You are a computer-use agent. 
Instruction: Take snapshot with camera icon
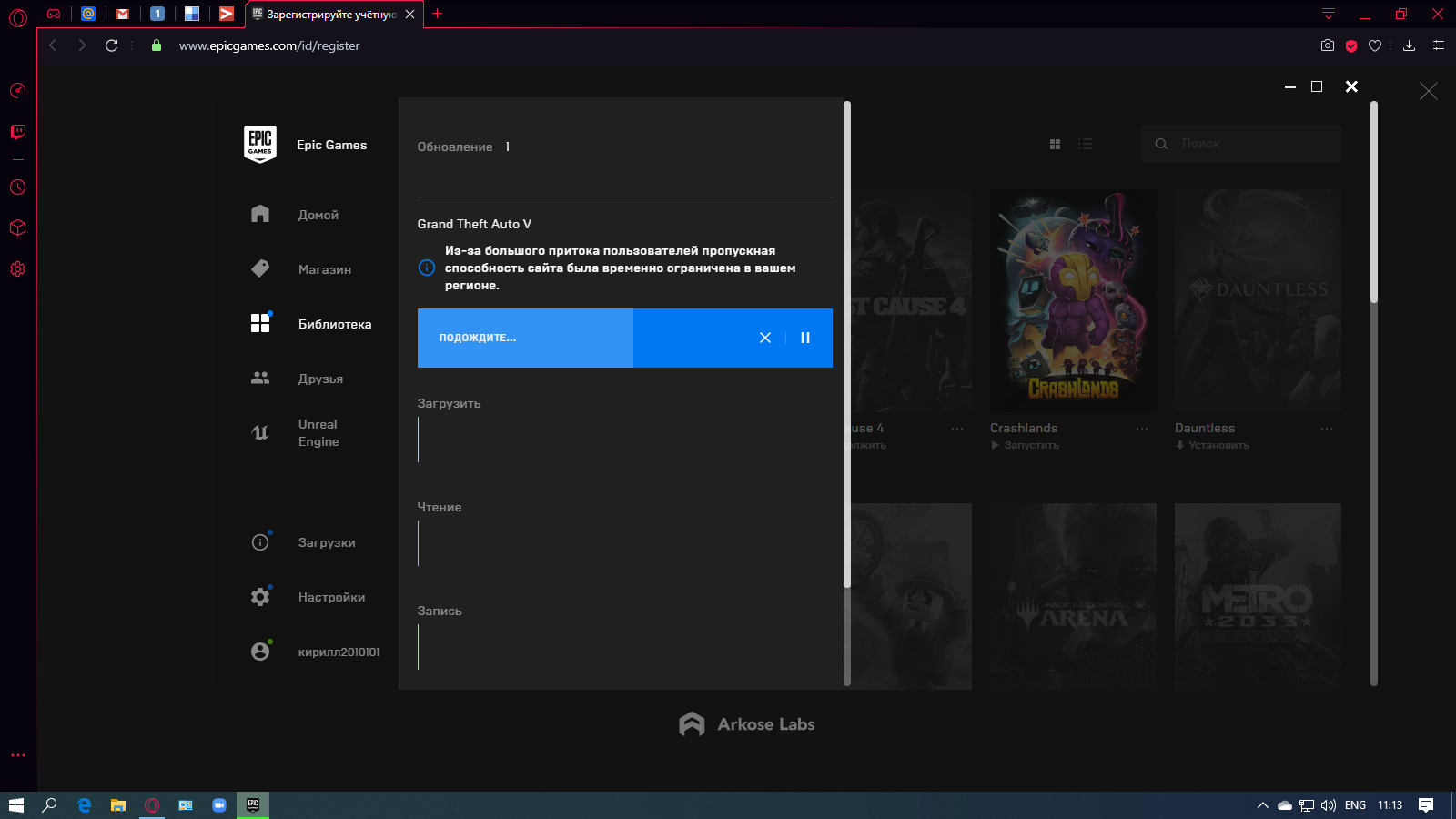tap(1328, 45)
